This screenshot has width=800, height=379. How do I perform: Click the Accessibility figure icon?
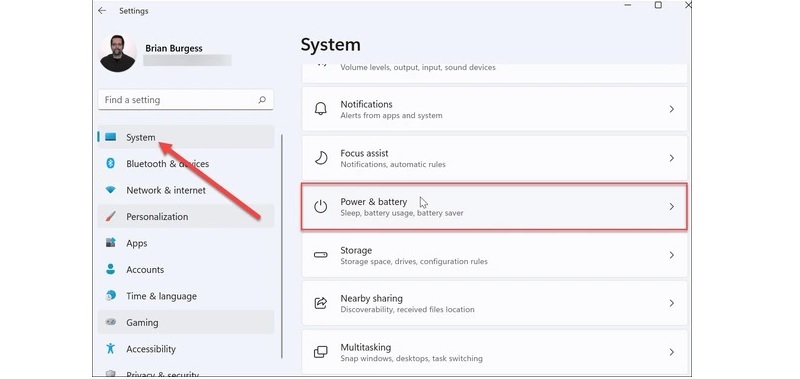pyautogui.click(x=110, y=349)
